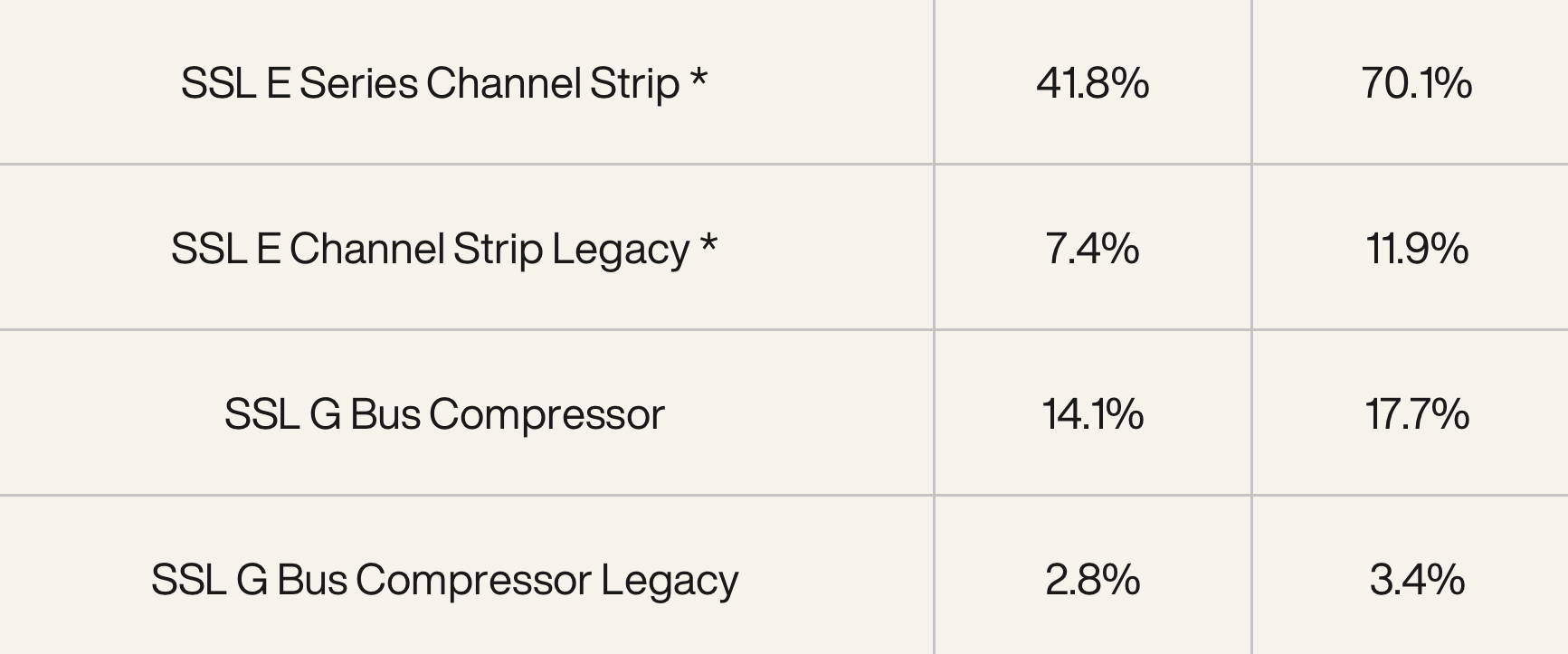Click the SSL E Channel Strip Legacy name

430,249
